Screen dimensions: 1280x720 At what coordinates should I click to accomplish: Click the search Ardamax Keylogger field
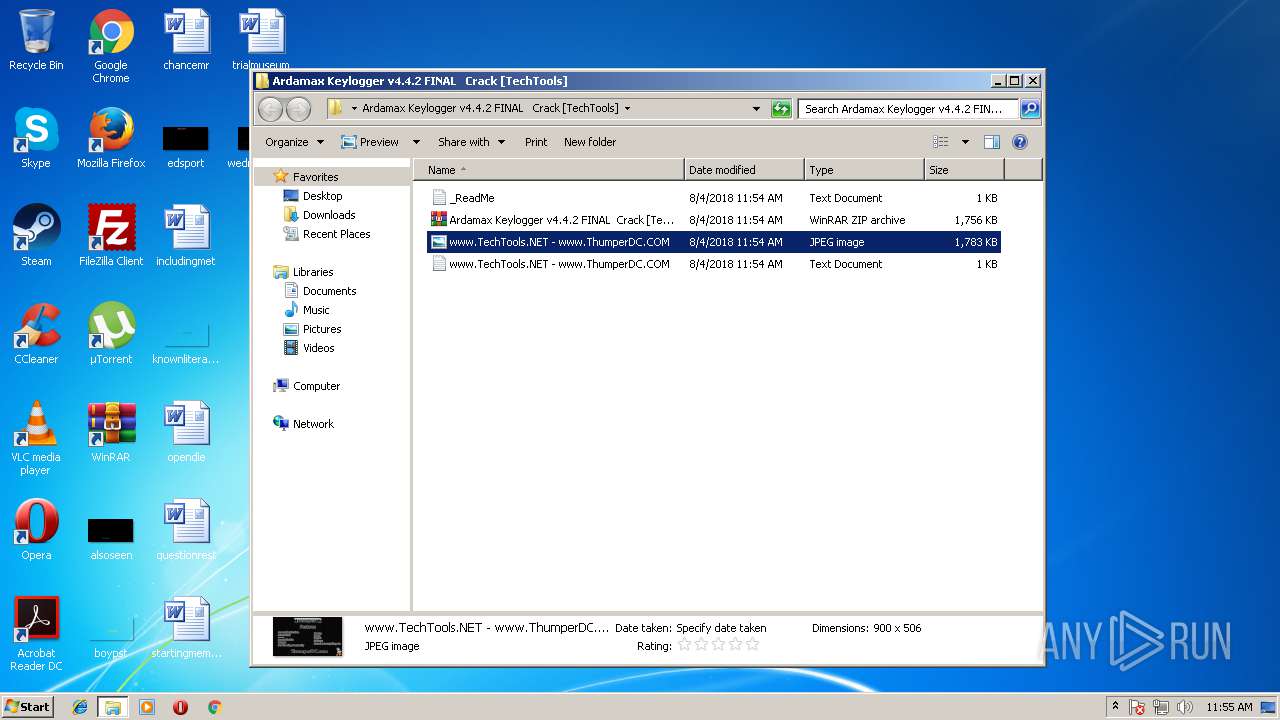(907, 109)
